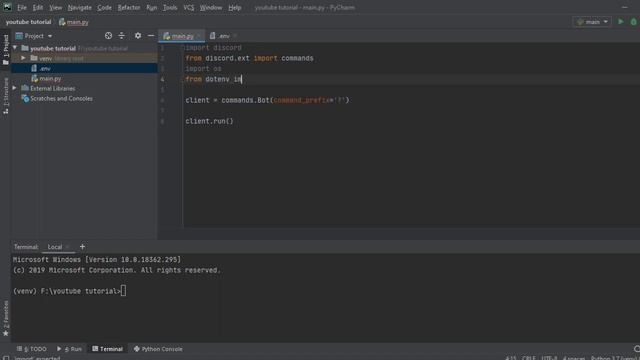Start debugging with the bug icon
Screen dimensions: 640x360
[x=634, y=22]
